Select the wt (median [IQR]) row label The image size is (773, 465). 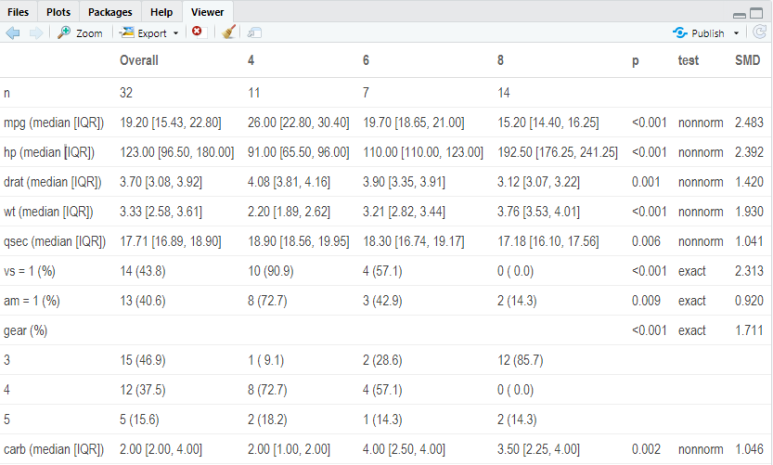coord(48,212)
